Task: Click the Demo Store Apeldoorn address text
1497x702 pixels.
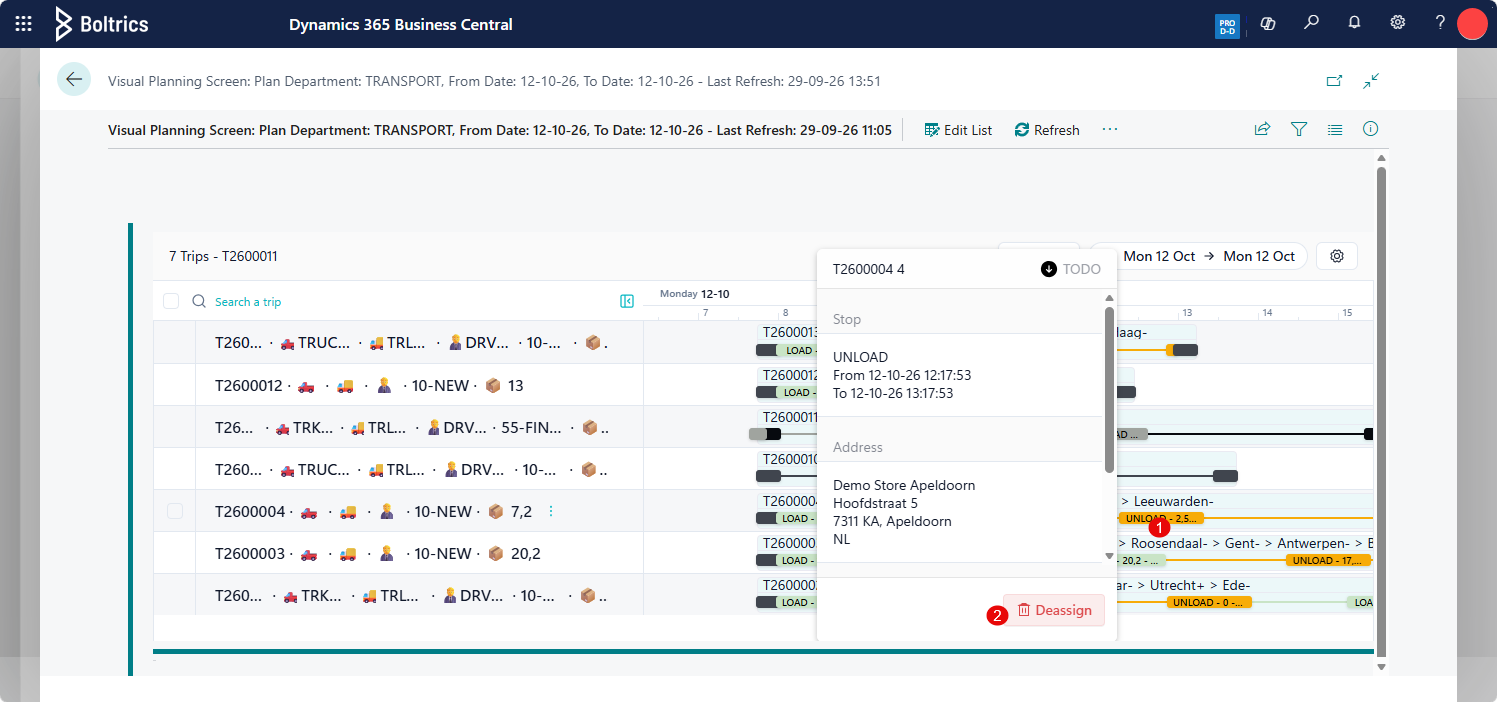Action: click(904, 485)
